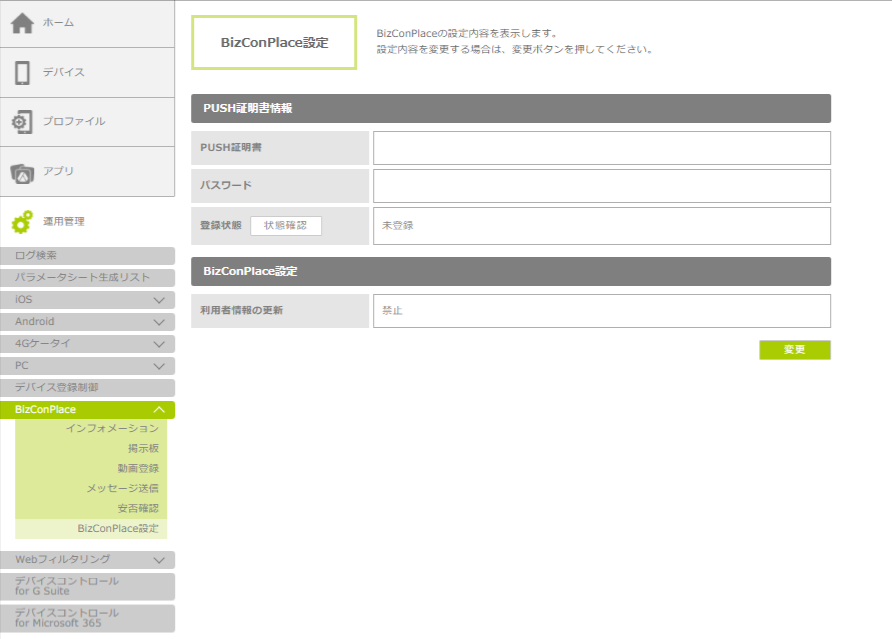
Task: Expand the 4Gケータイ menu section
Action: (158, 344)
